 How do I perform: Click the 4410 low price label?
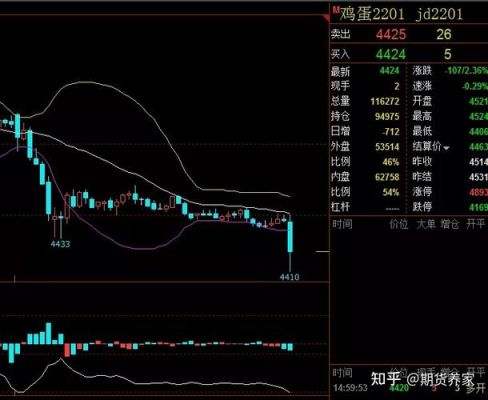(289, 277)
